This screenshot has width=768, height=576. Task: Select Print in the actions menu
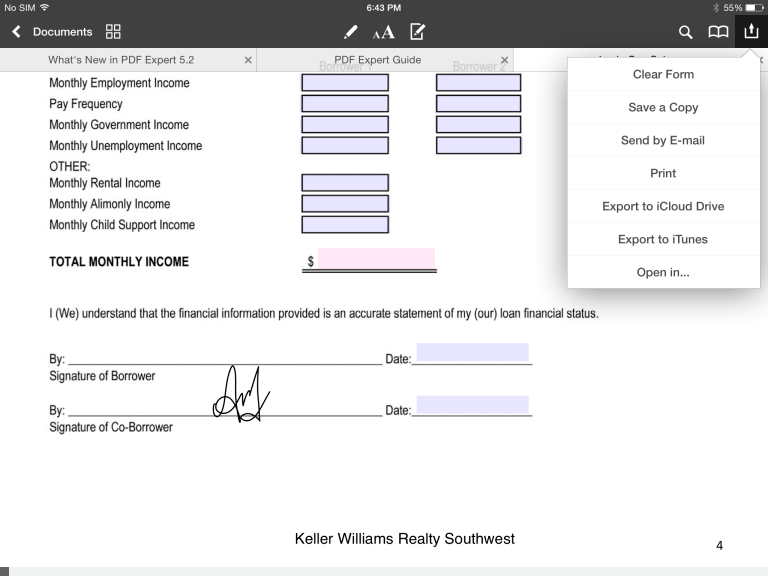tap(664, 173)
